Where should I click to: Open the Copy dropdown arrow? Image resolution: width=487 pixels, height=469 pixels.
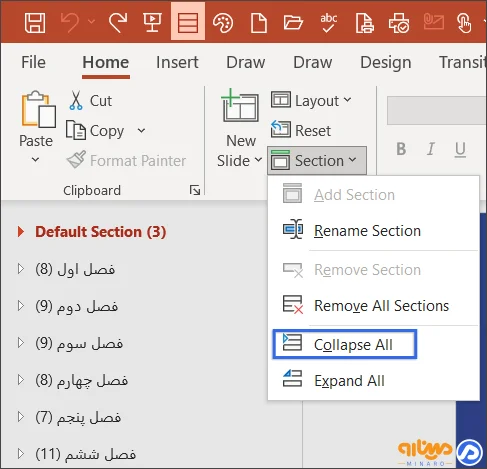(x=141, y=130)
